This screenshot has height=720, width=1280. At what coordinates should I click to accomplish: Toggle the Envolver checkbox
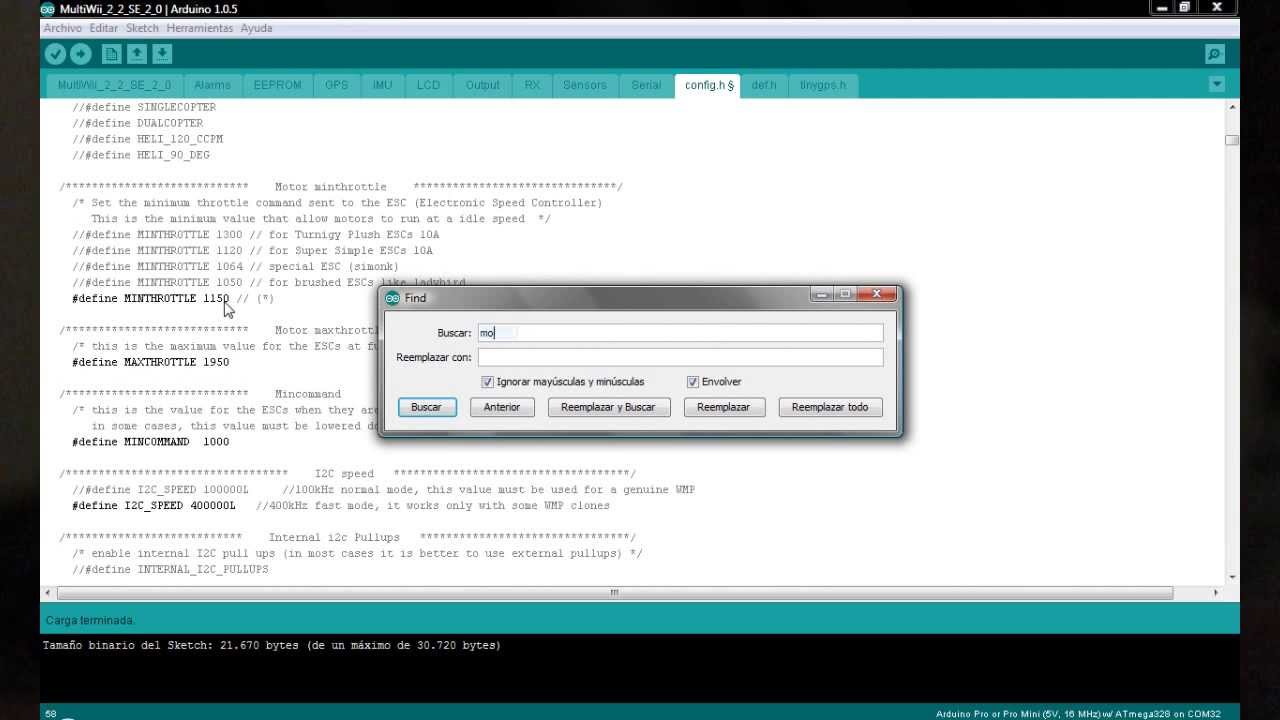coord(692,382)
